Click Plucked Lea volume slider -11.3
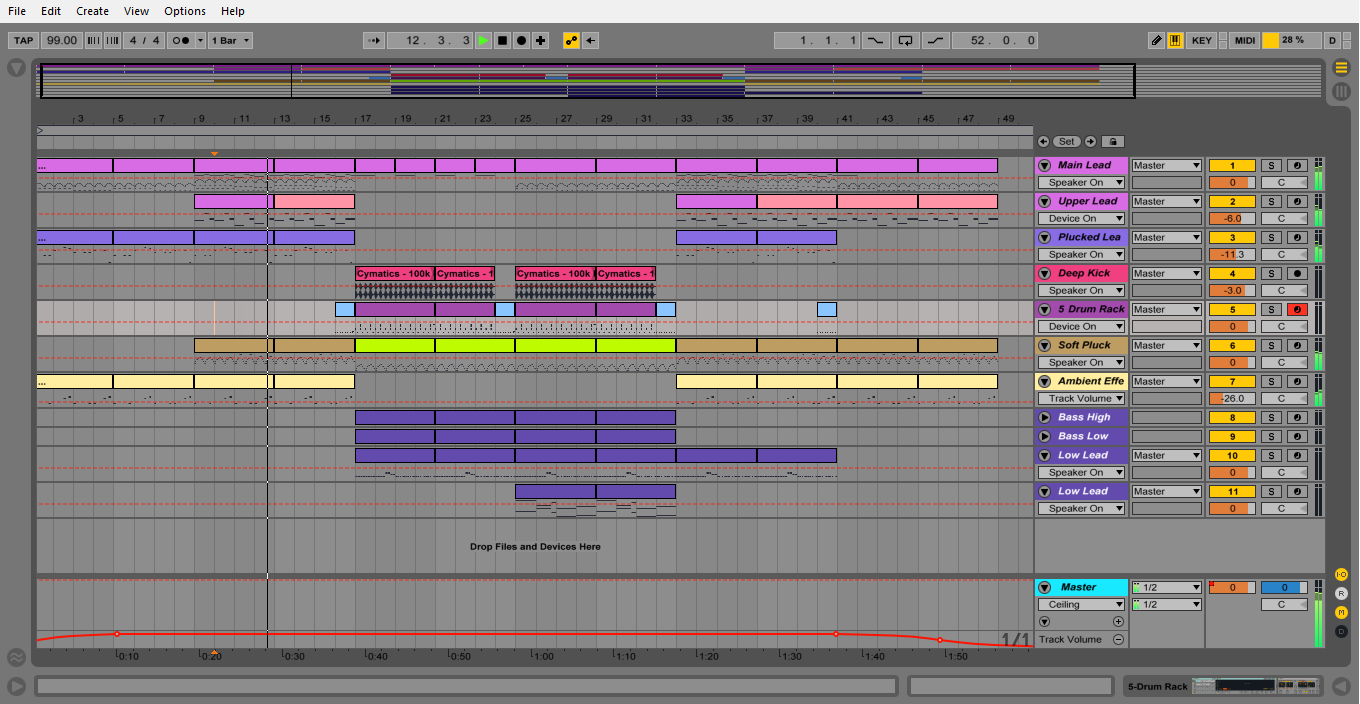The image size is (1360, 704). pos(1233,254)
